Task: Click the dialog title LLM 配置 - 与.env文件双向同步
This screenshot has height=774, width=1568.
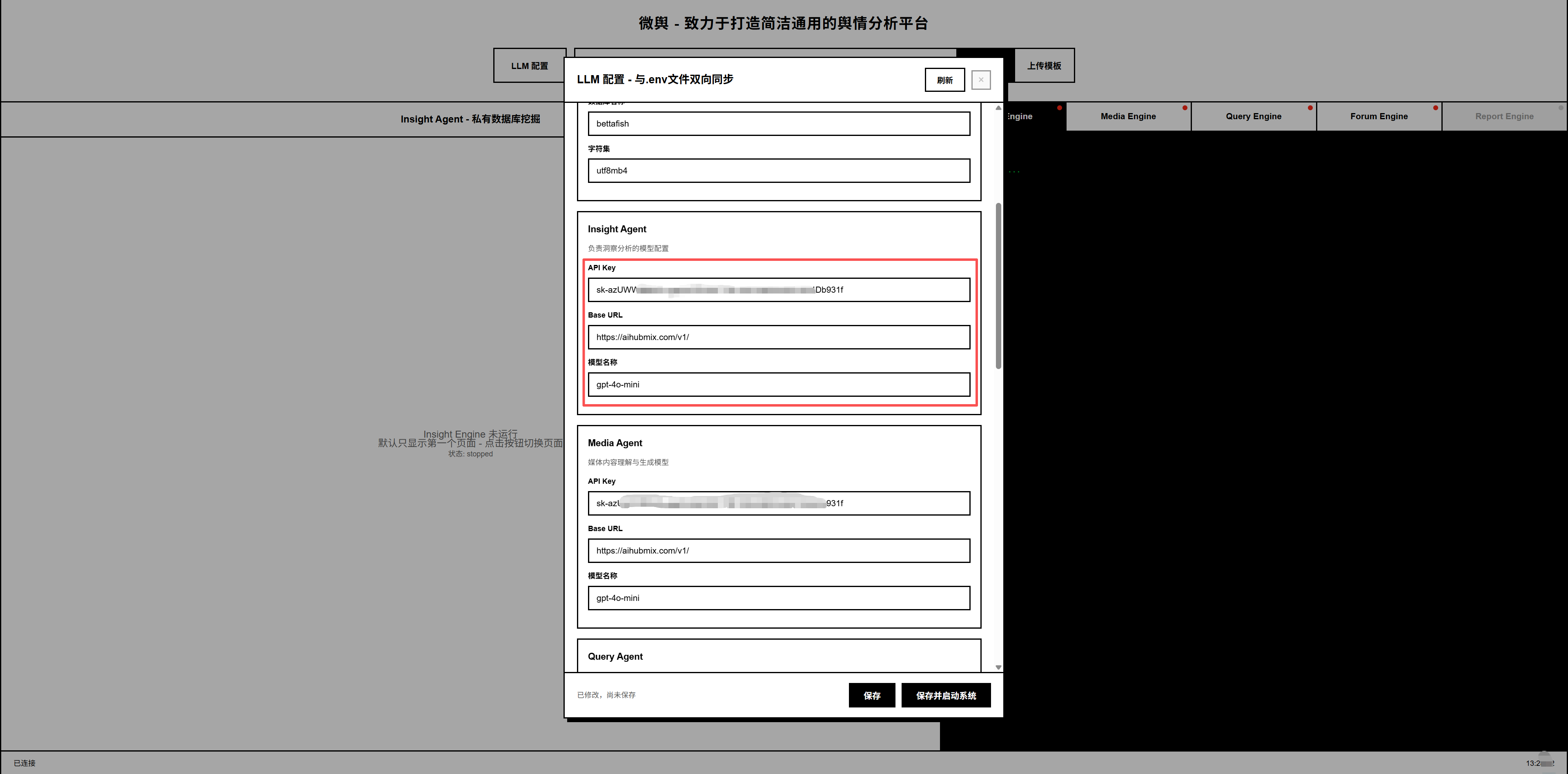Action: point(655,80)
